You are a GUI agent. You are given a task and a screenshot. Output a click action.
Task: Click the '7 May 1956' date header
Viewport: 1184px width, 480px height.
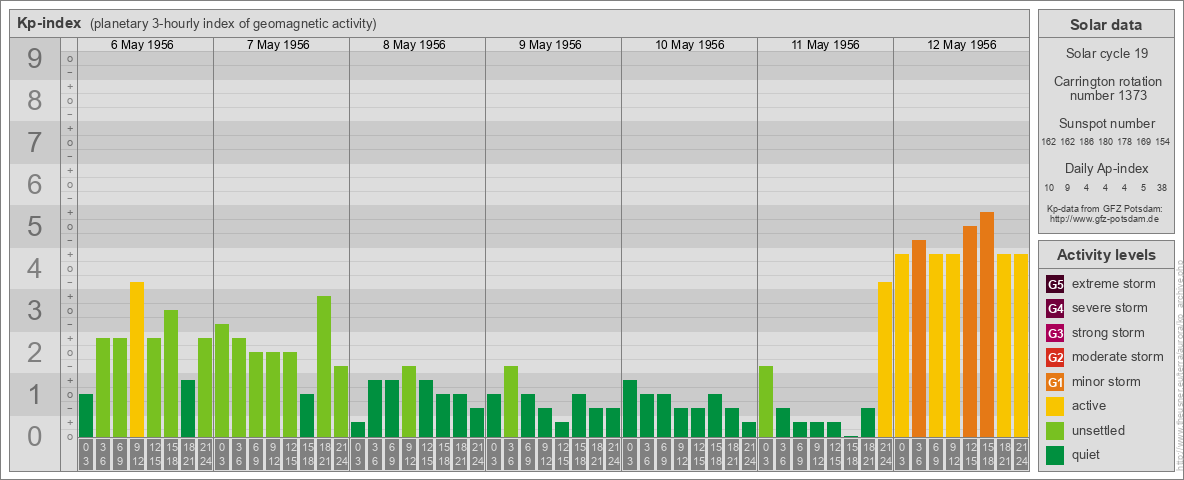coord(278,45)
